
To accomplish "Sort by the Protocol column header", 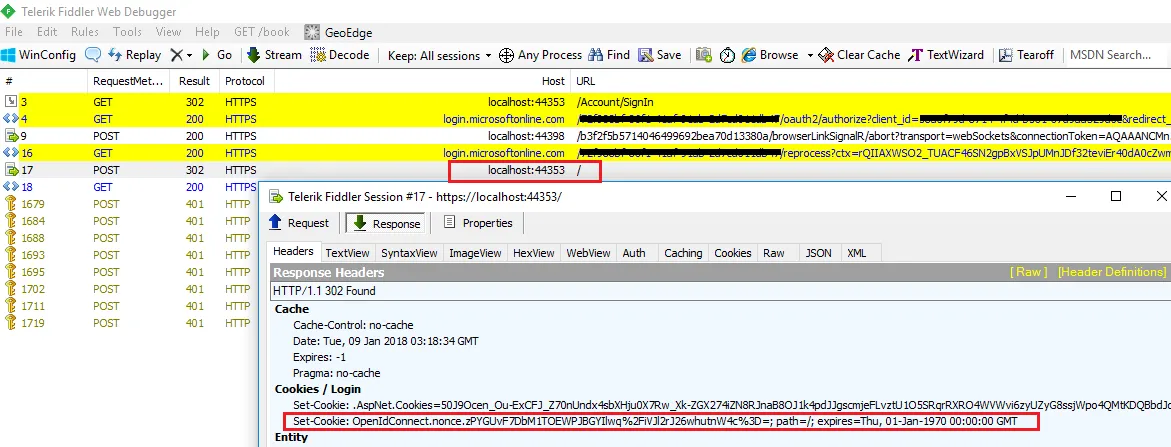I will (x=246, y=81).
